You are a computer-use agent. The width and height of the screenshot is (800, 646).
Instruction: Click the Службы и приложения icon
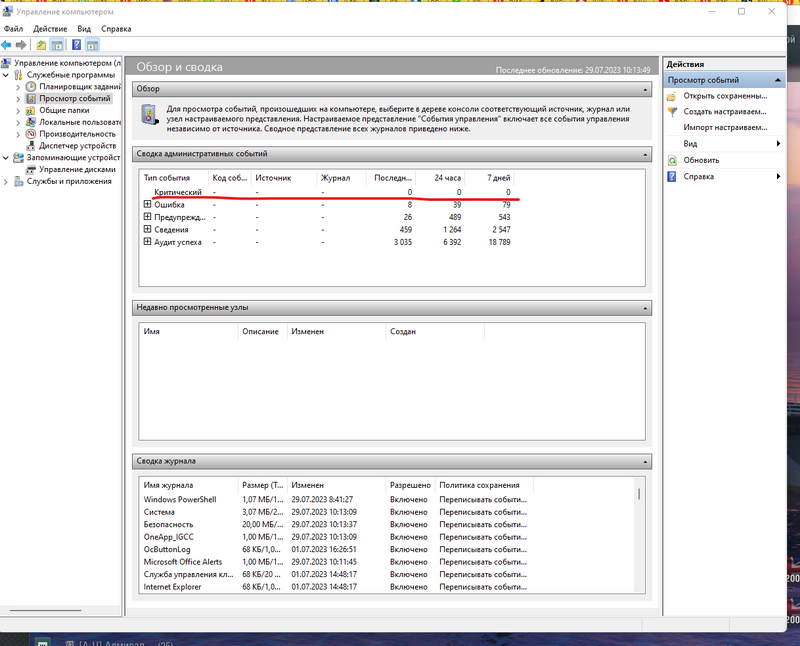18,181
